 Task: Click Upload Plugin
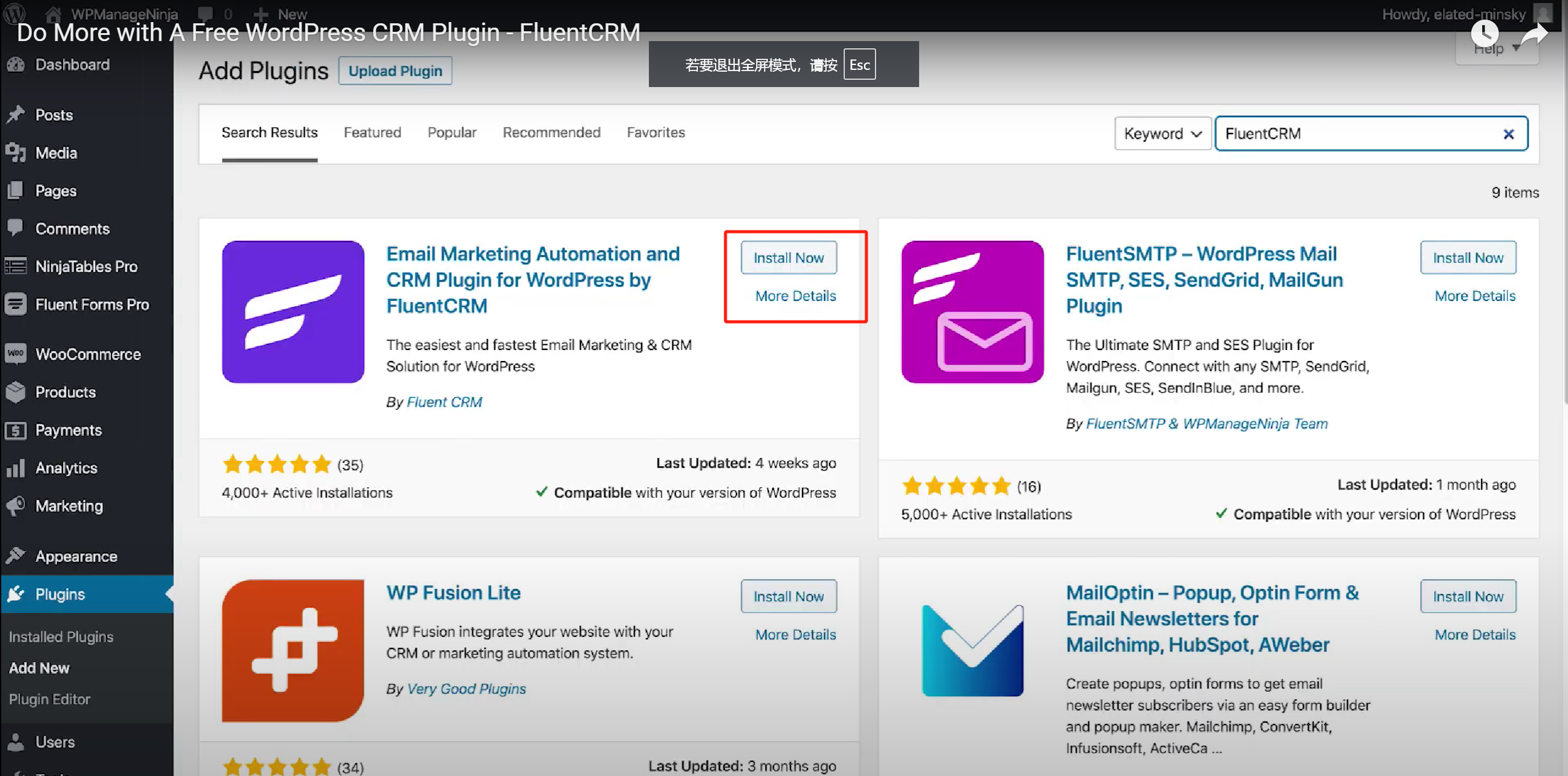[395, 70]
